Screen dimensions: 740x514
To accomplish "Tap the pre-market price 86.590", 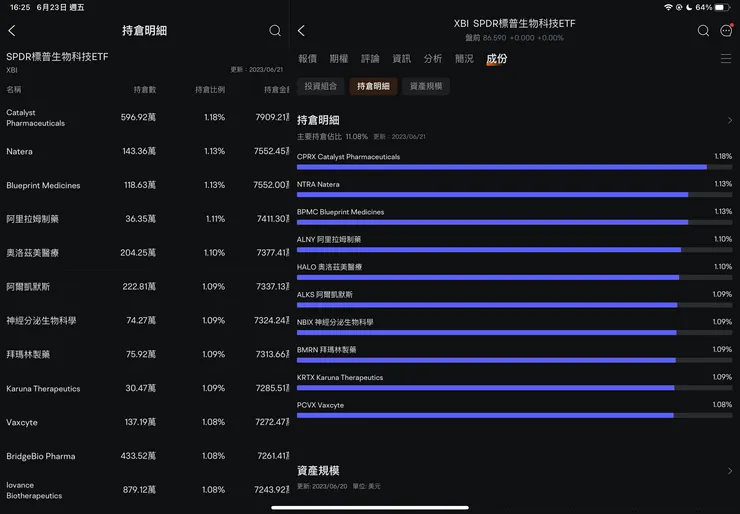I will 495,38.
